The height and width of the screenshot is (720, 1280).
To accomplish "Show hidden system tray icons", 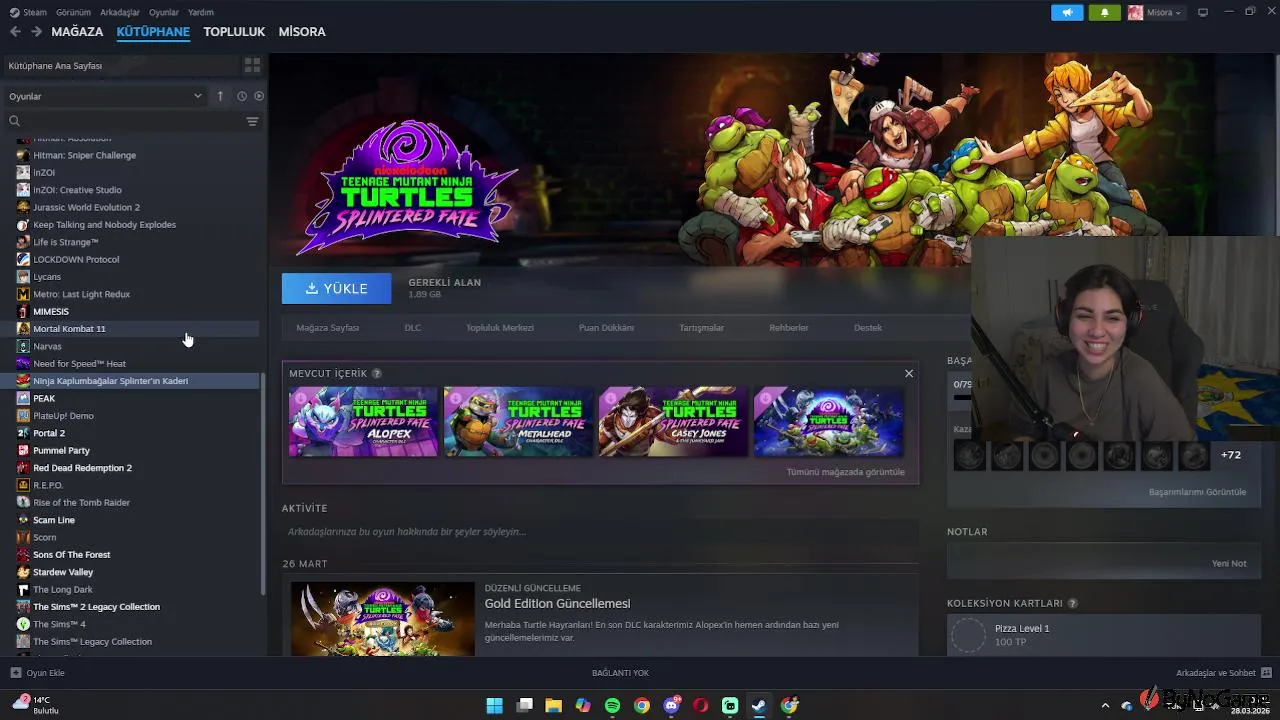I will click(1105, 705).
